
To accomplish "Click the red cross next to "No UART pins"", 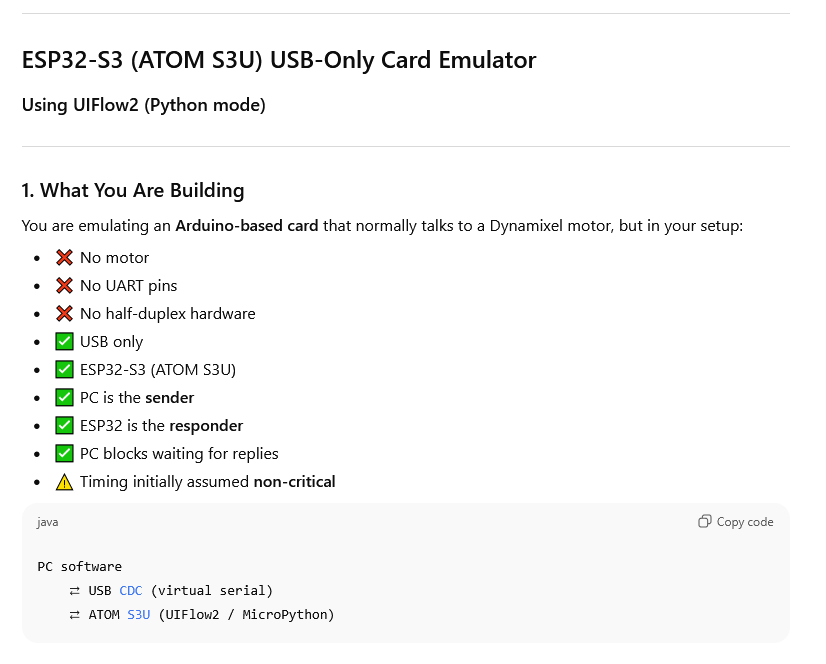I will coord(65,286).
